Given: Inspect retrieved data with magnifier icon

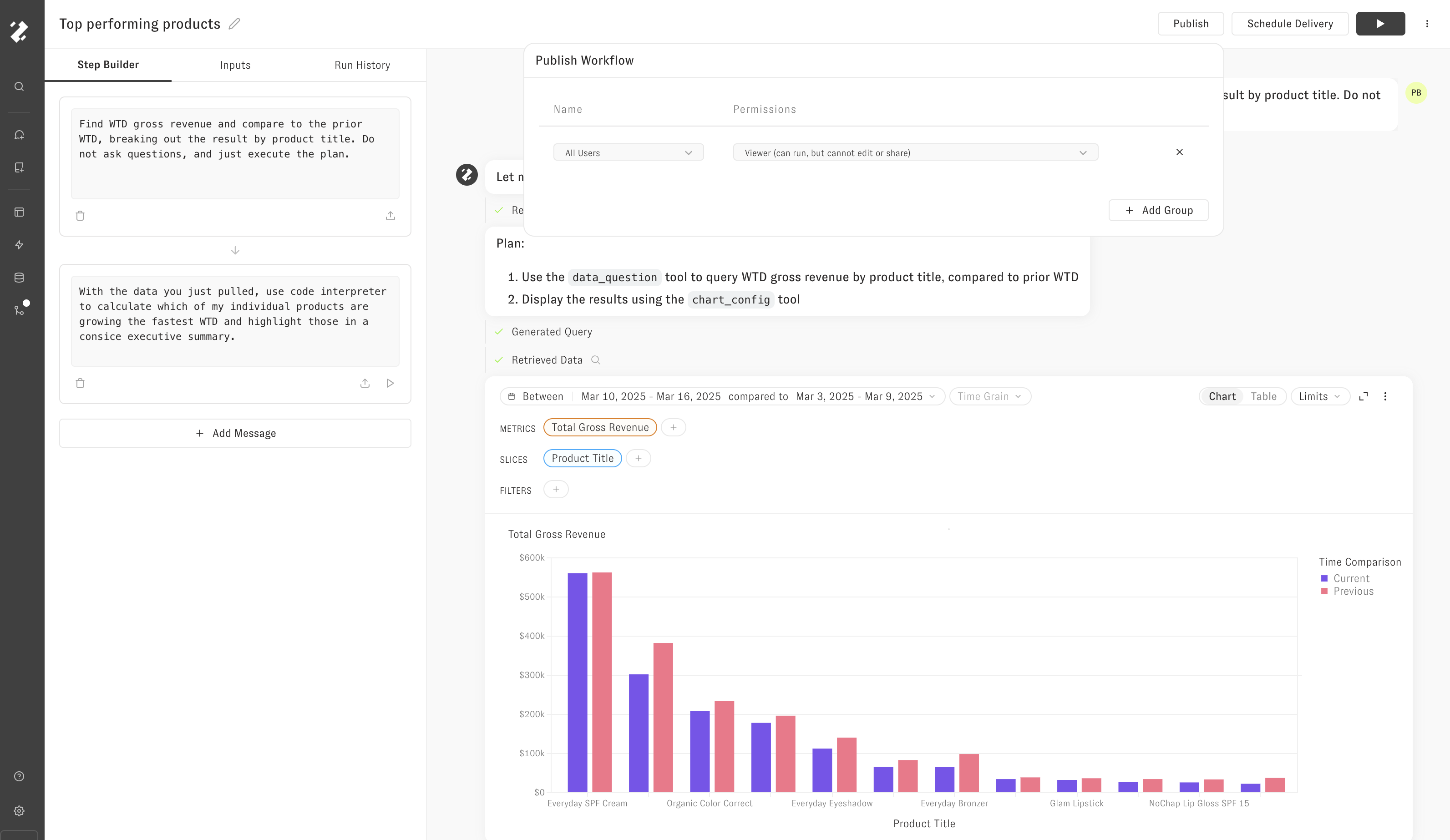Looking at the screenshot, I should (x=596, y=360).
